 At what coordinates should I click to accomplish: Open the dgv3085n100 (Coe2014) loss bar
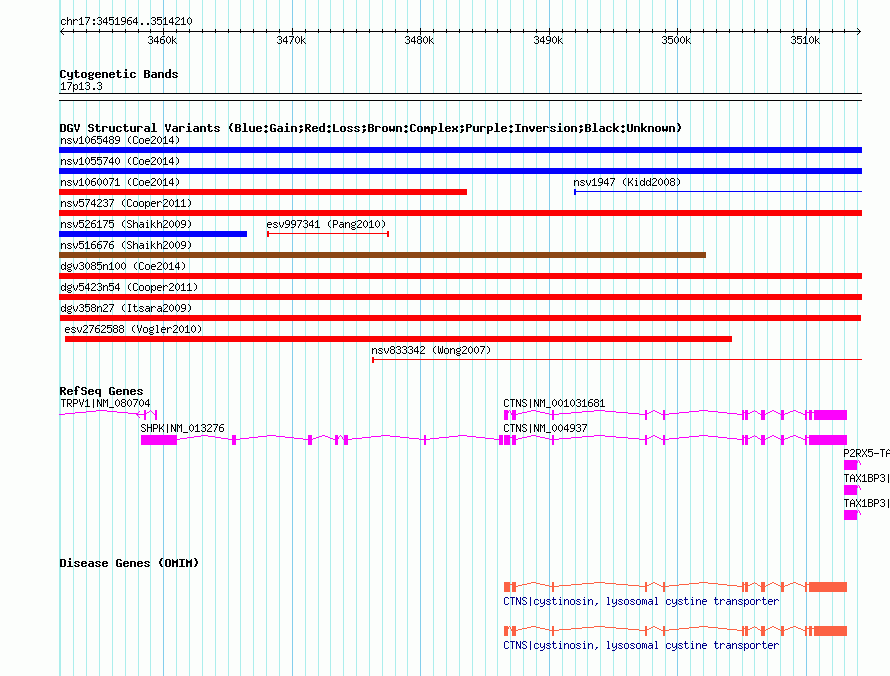(x=460, y=276)
